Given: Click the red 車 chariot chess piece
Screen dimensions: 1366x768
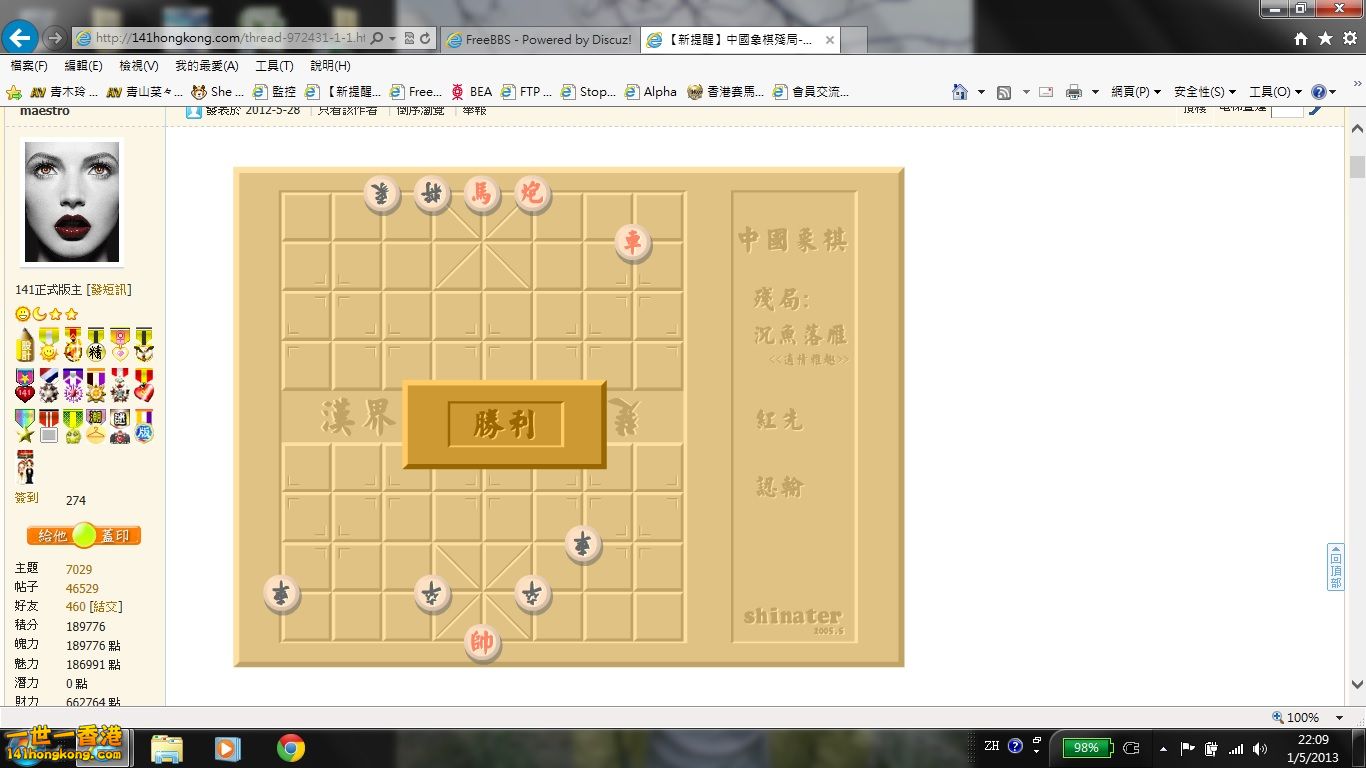Looking at the screenshot, I should (x=632, y=242).
